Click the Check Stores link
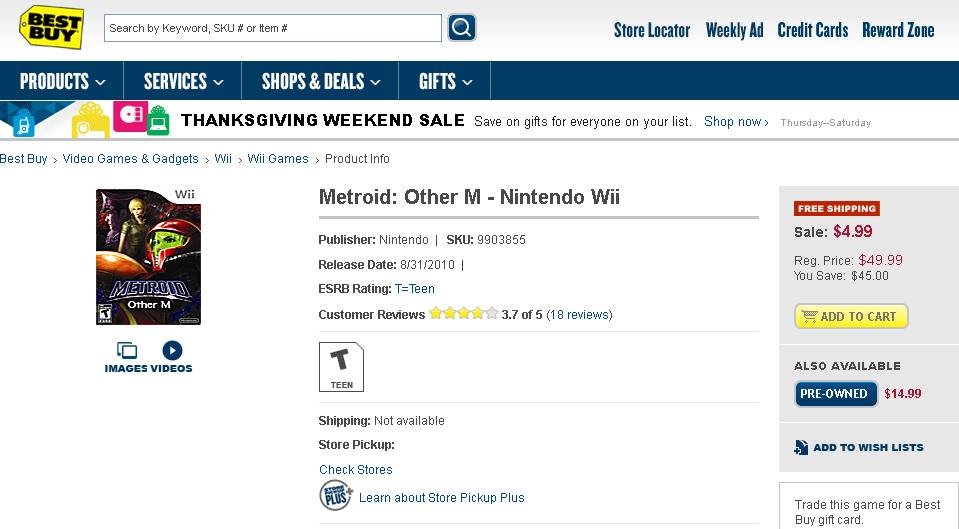Viewport: 959px width, 529px height. [356, 470]
